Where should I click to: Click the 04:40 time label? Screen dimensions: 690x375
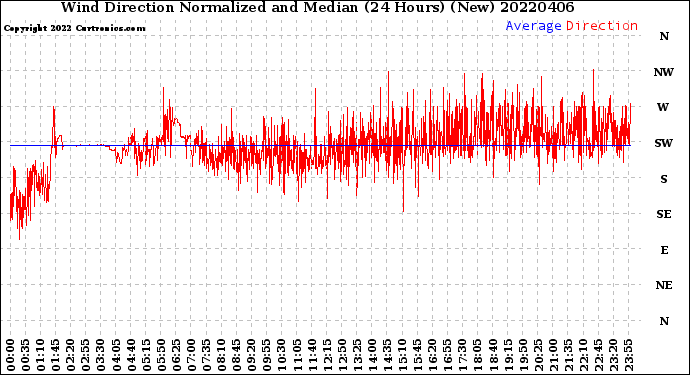click(131, 355)
